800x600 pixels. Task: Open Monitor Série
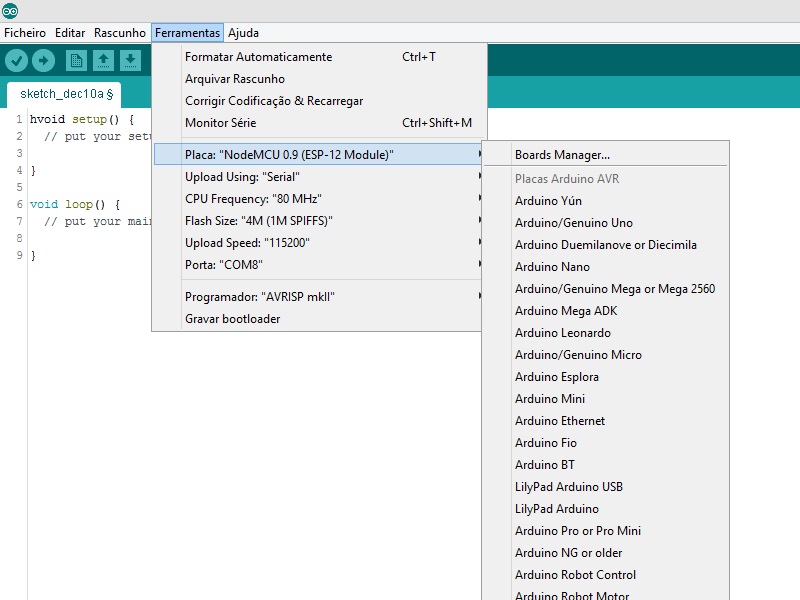pos(318,122)
